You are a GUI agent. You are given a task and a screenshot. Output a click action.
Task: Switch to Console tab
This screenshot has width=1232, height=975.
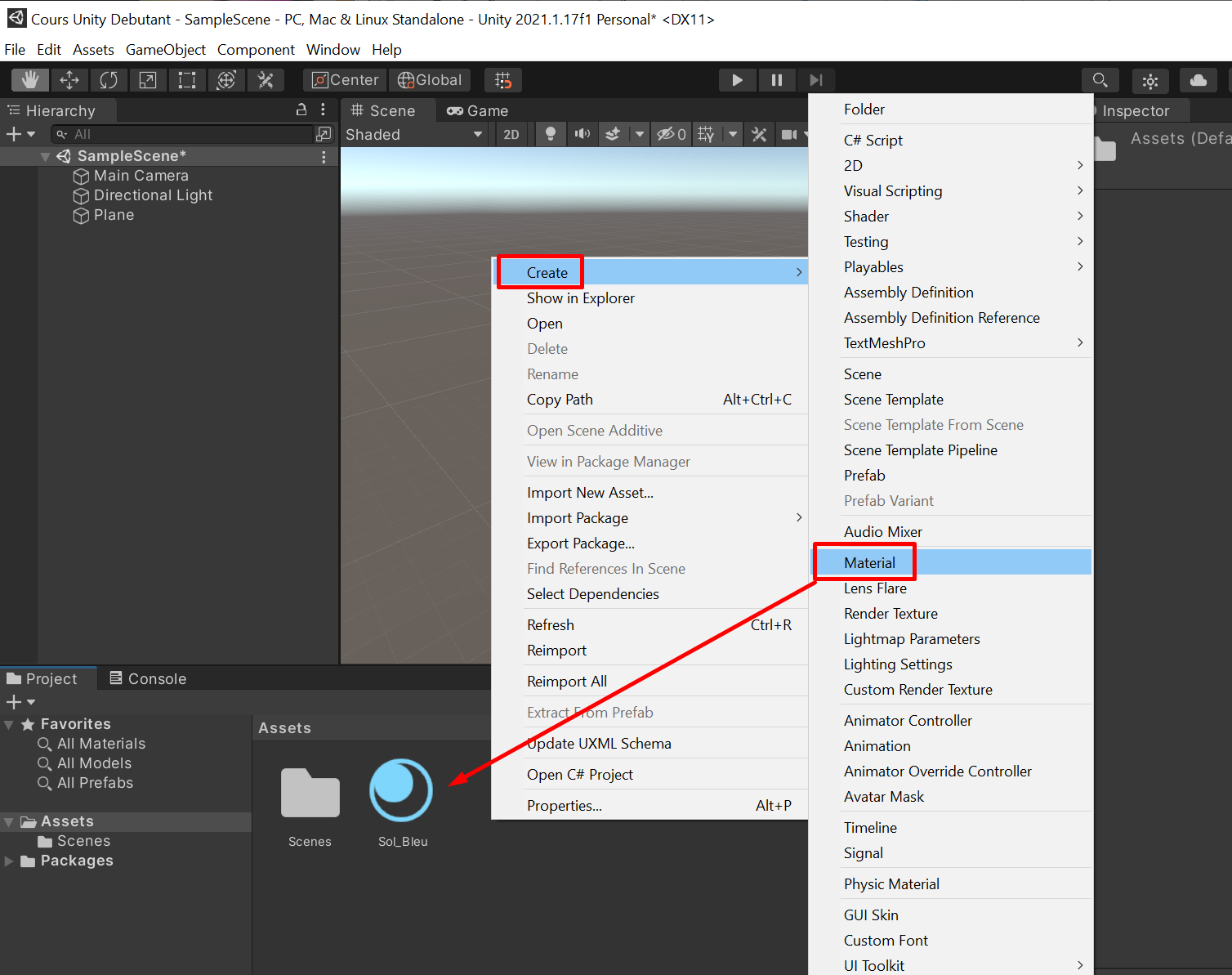(x=148, y=678)
